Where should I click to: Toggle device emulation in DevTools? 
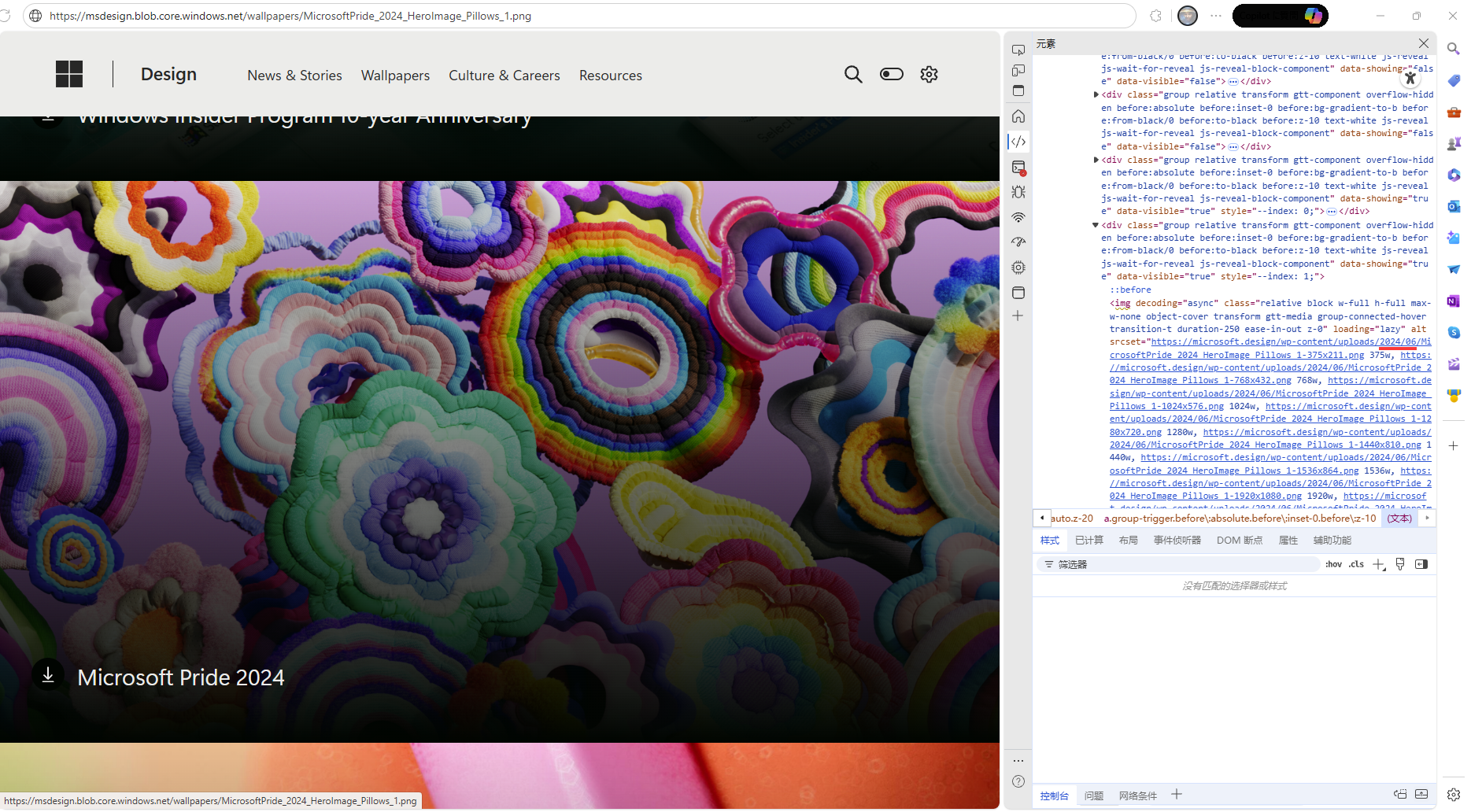point(1018,70)
